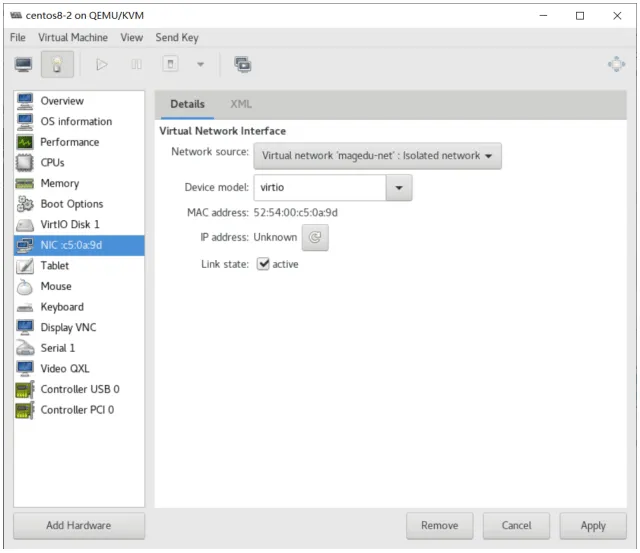Maximize the centos8-2 window
This screenshot has width=640, height=553.
click(x=580, y=16)
